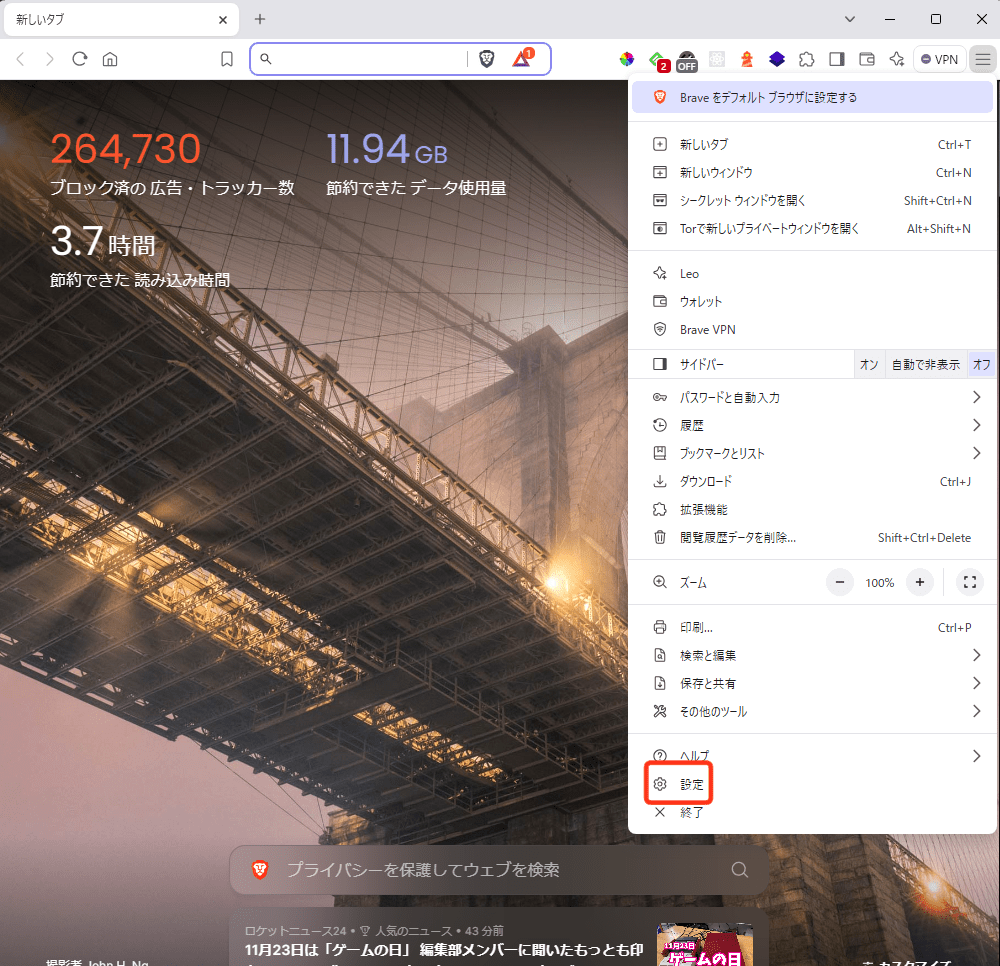
Task: Open the Brave Rewards triangle icon
Action: [522, 59]
